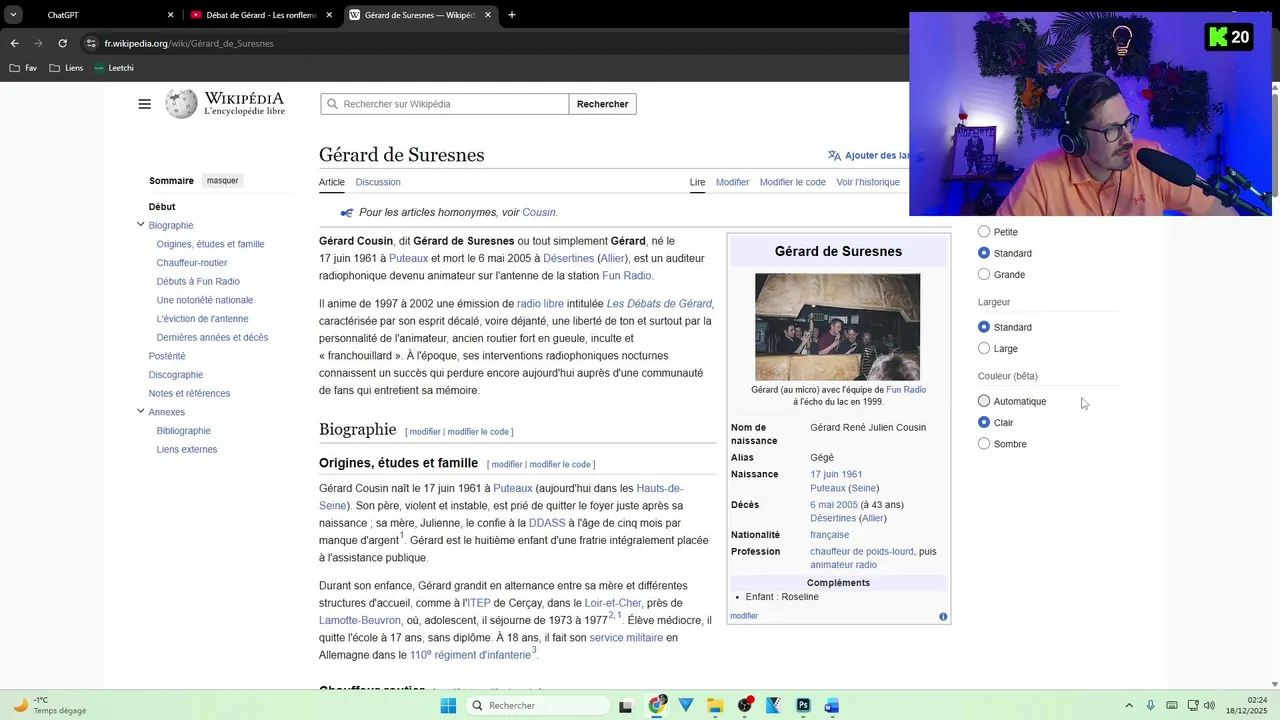Screen dimensions: 1280x720
Task: Select Grande text size
Action: coord(984,274)
